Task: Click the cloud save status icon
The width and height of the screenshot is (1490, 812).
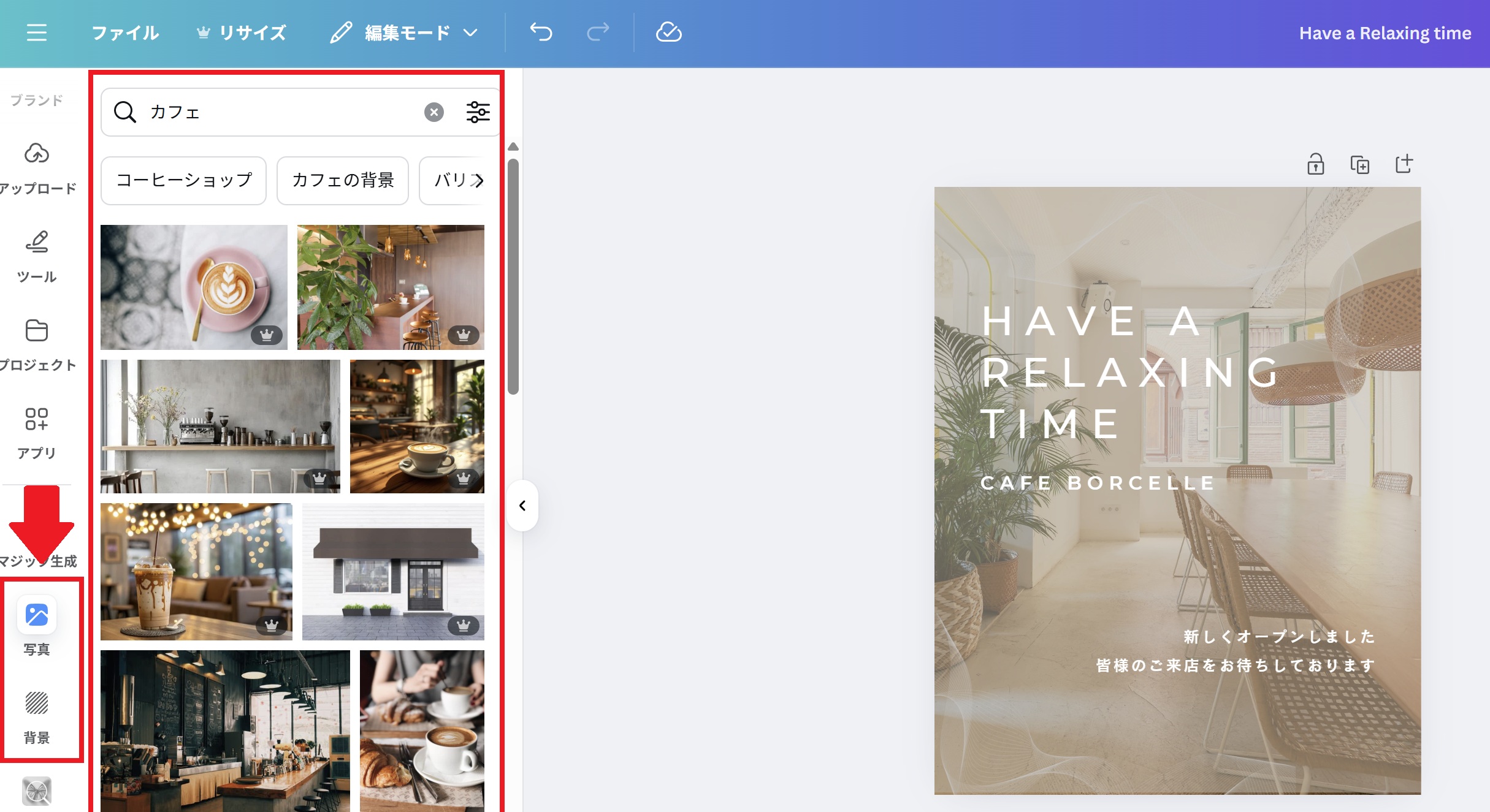Action: pos(668,32)
